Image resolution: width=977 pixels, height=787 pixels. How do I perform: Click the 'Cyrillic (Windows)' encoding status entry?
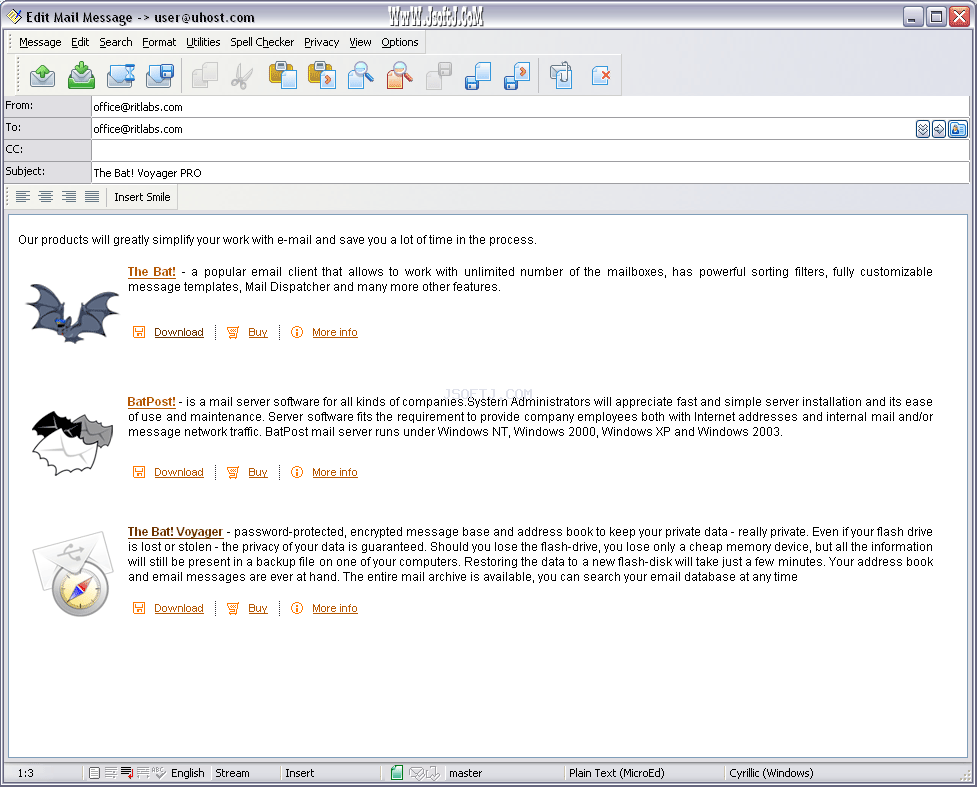pos(771,773)
